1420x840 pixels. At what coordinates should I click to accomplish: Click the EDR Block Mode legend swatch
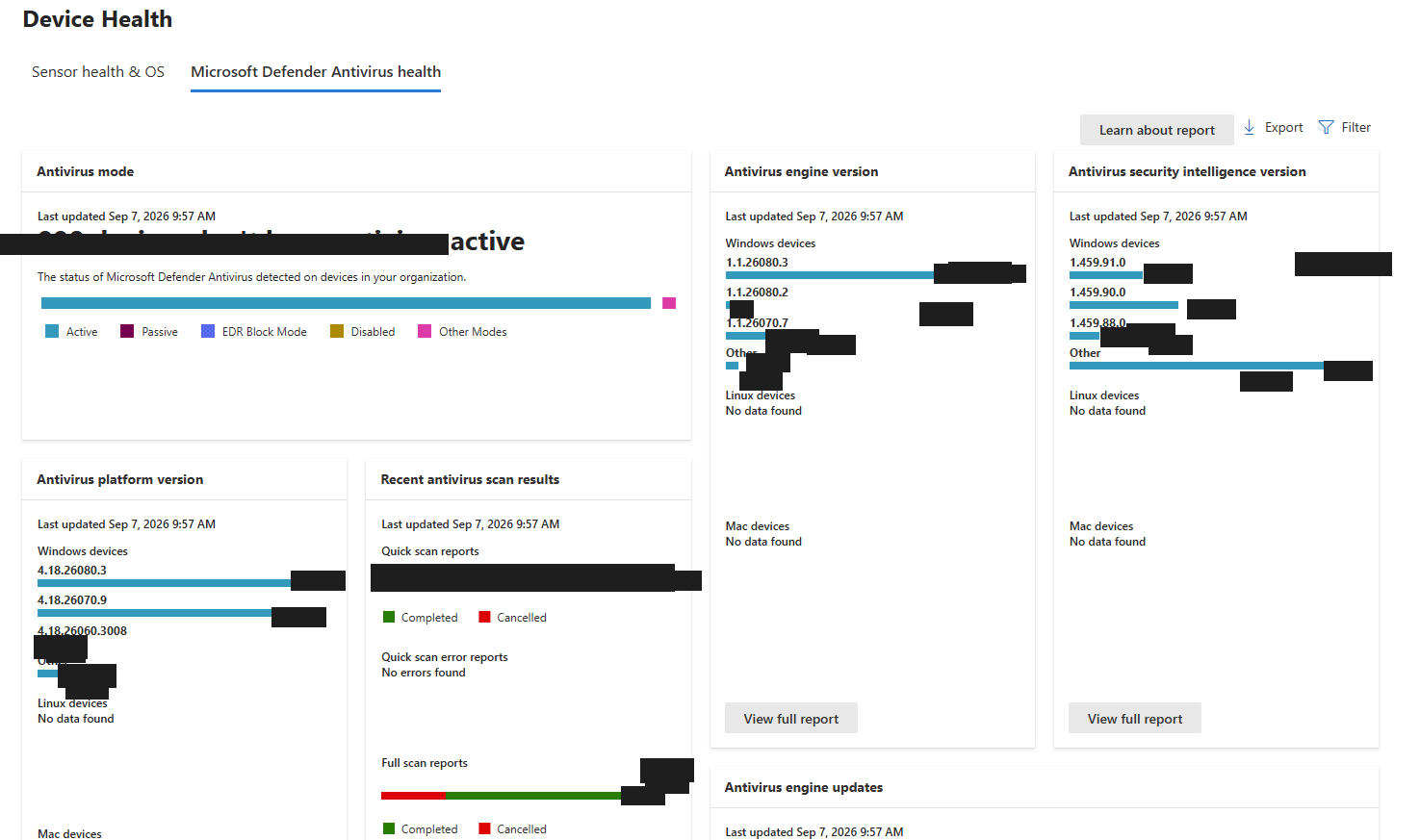(x=208, y=331)
